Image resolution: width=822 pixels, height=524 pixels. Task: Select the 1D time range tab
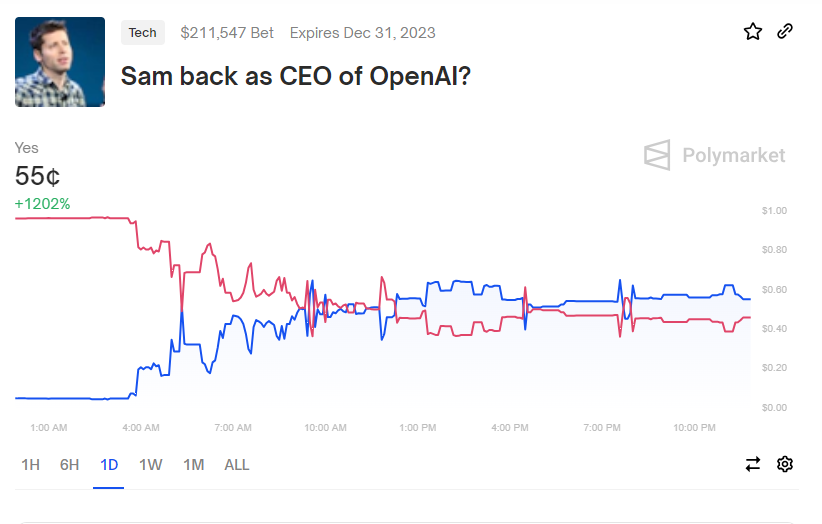pos(109,465)
